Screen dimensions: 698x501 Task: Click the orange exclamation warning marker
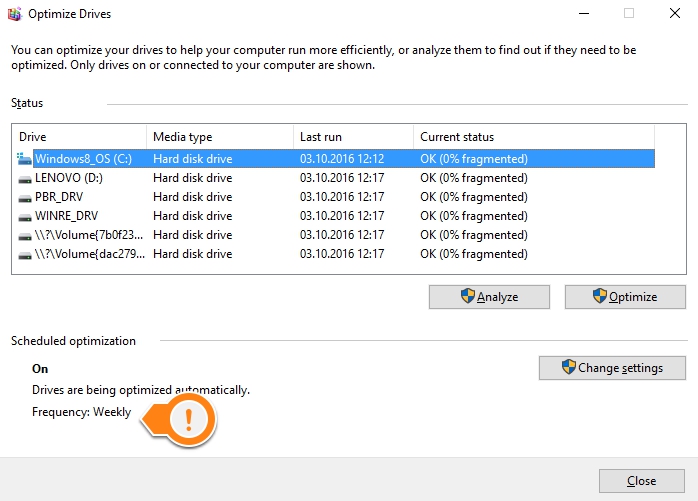187,420
